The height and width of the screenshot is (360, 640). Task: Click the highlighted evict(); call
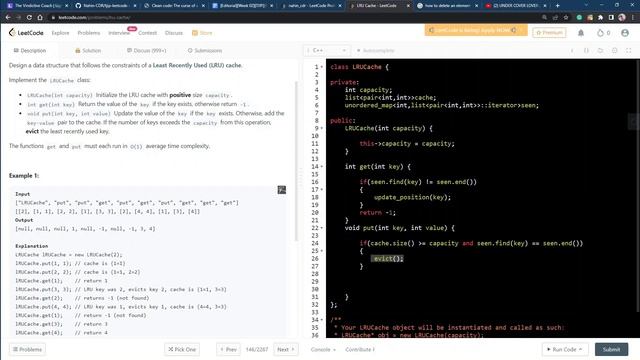[x=387, y=258]
